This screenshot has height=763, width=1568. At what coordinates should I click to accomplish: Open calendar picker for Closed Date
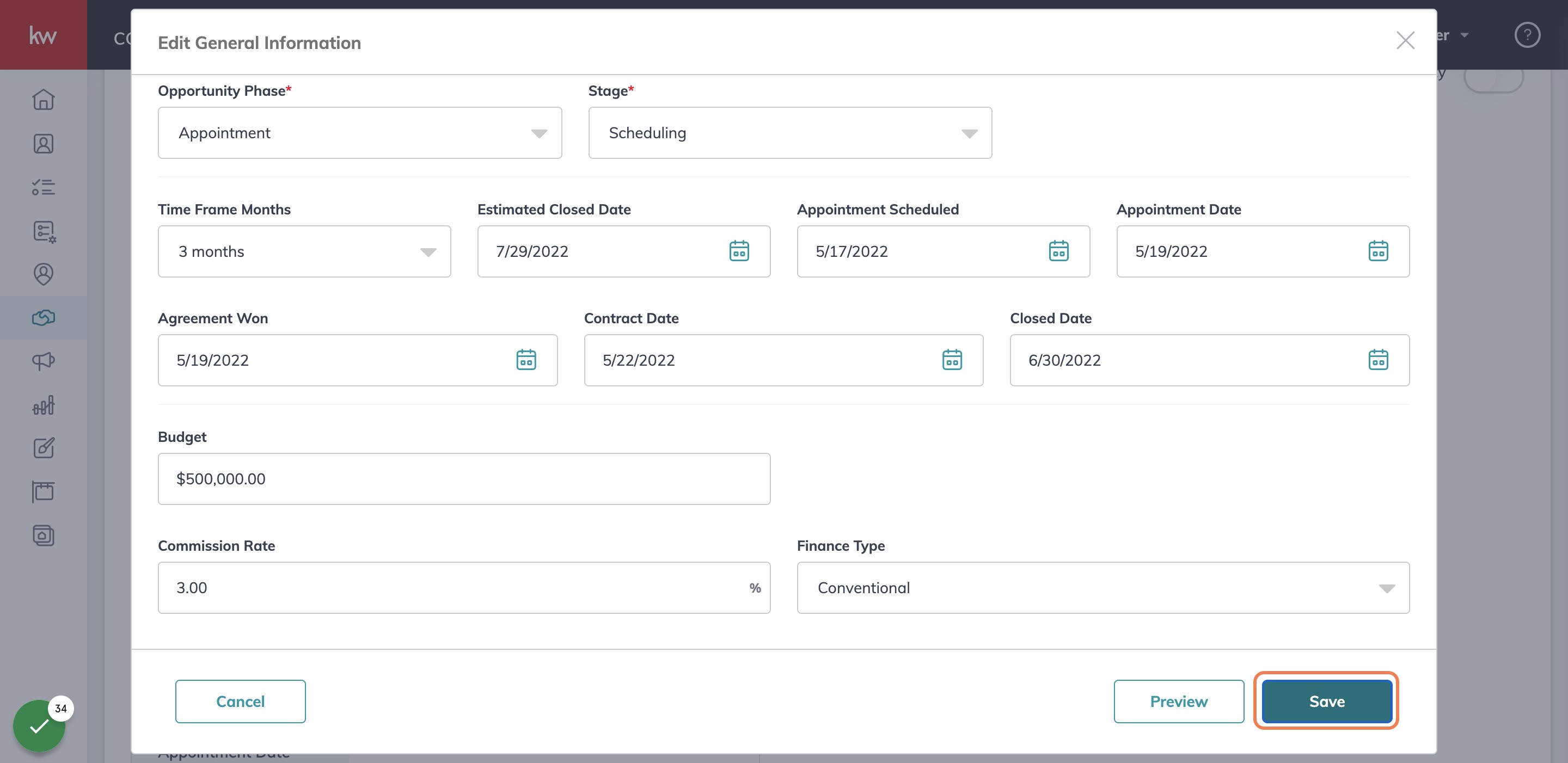1378,360
